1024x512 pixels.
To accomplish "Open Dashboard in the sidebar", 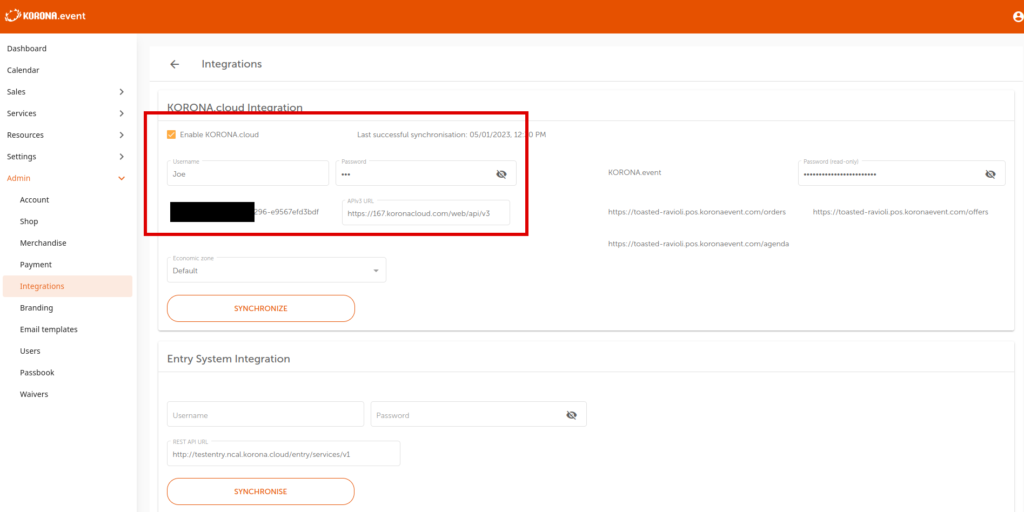I will point(27,48).
